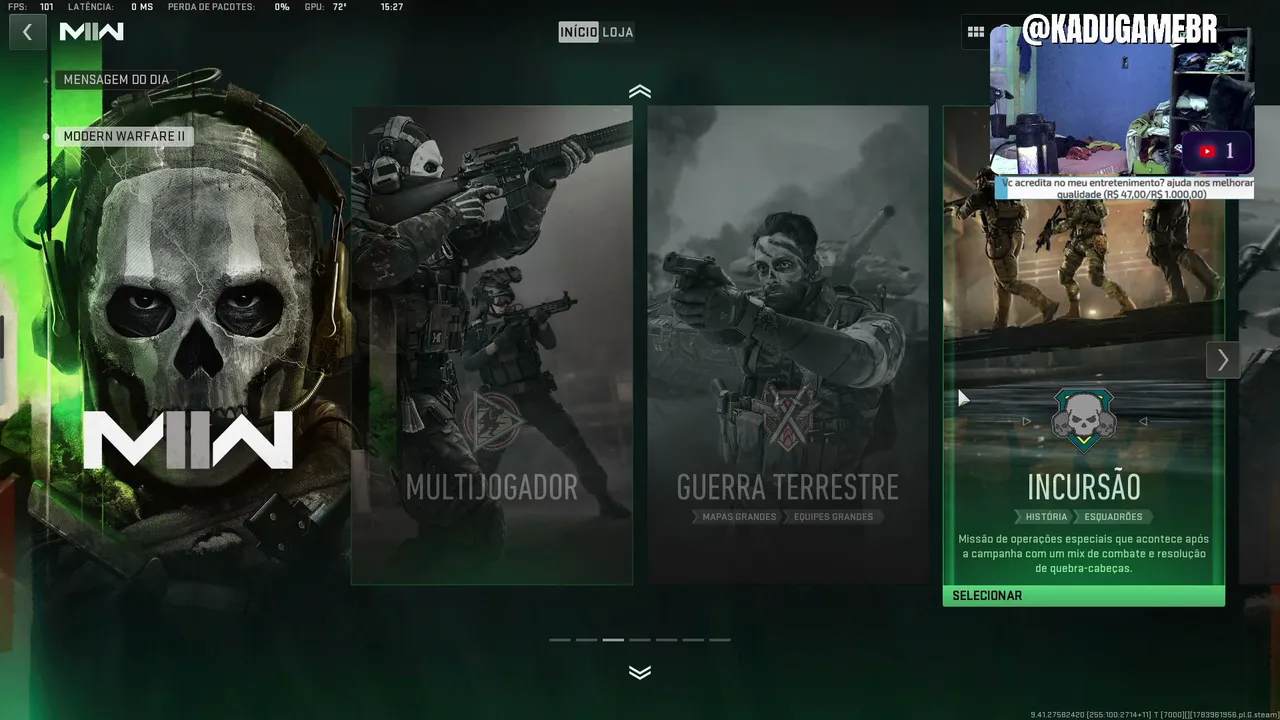This screenshot has width=1280, height=720.
Task: Click the last page indicator dash
Action: coord(720,640)
